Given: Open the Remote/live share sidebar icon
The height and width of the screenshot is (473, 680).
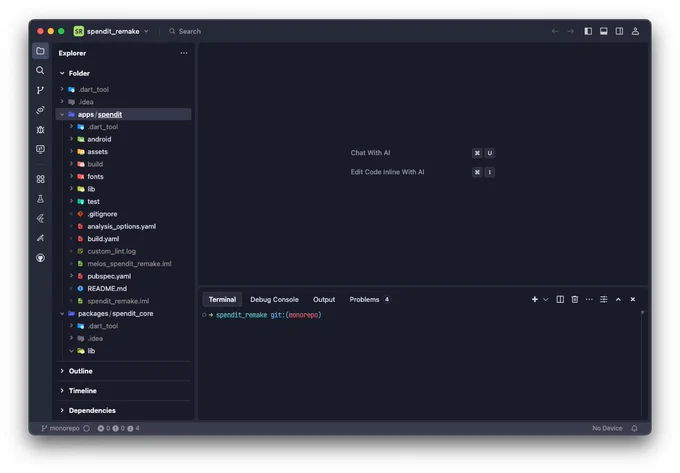Looking at the screenshot, I should click(40, 110).
